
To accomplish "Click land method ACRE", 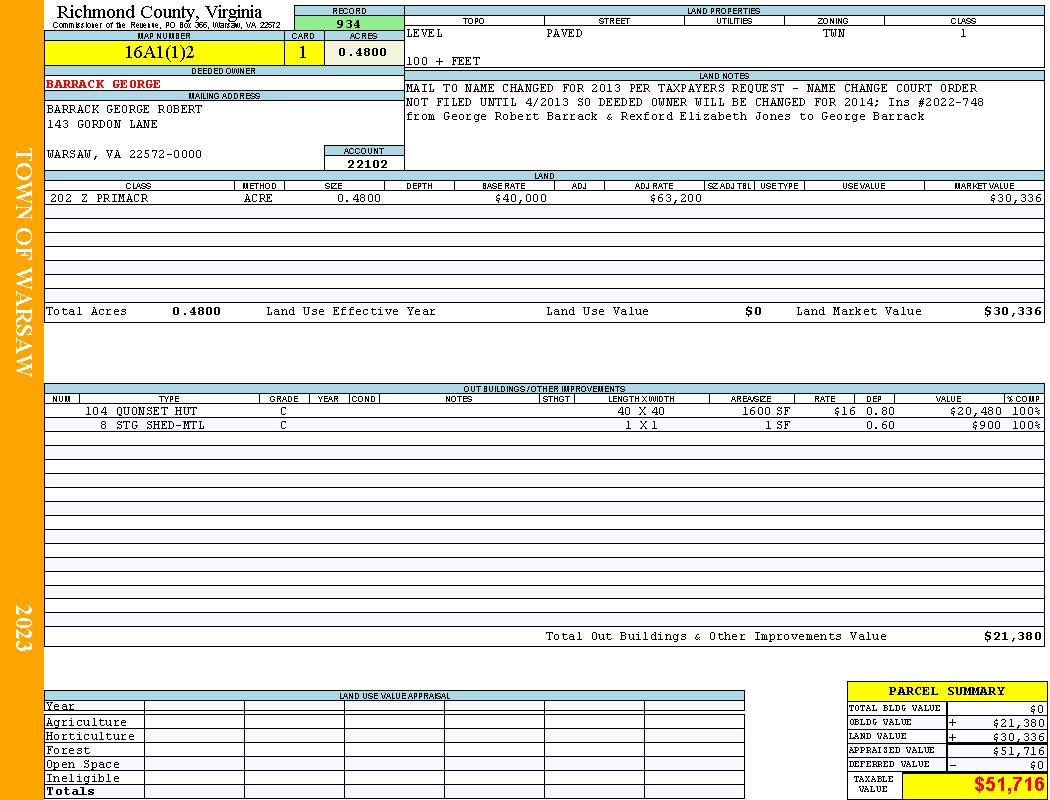I will (258, 198).
